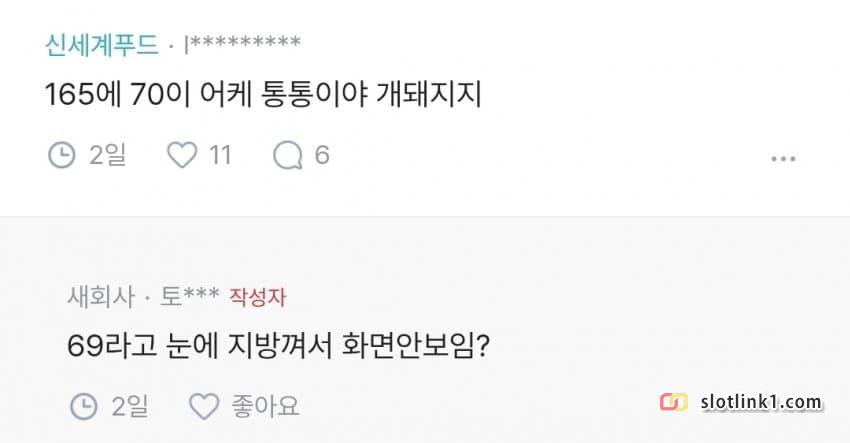Click the 2일 timestamp on the top comment

pyautogui.click(x=107, y=155)
